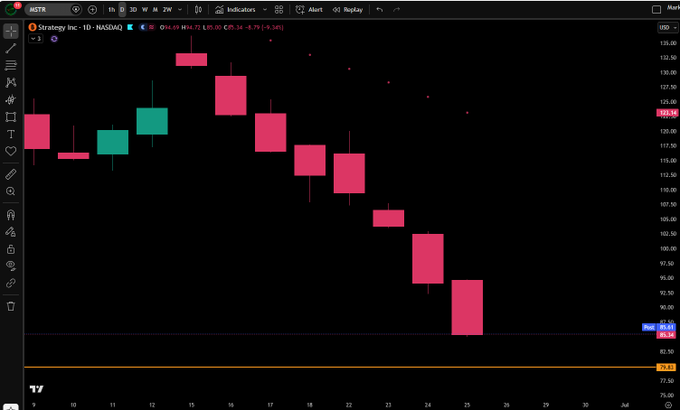This screenshot has height=410, width=680.
Task: Select the trend line drawing tool
Action: tap(11, 48)
